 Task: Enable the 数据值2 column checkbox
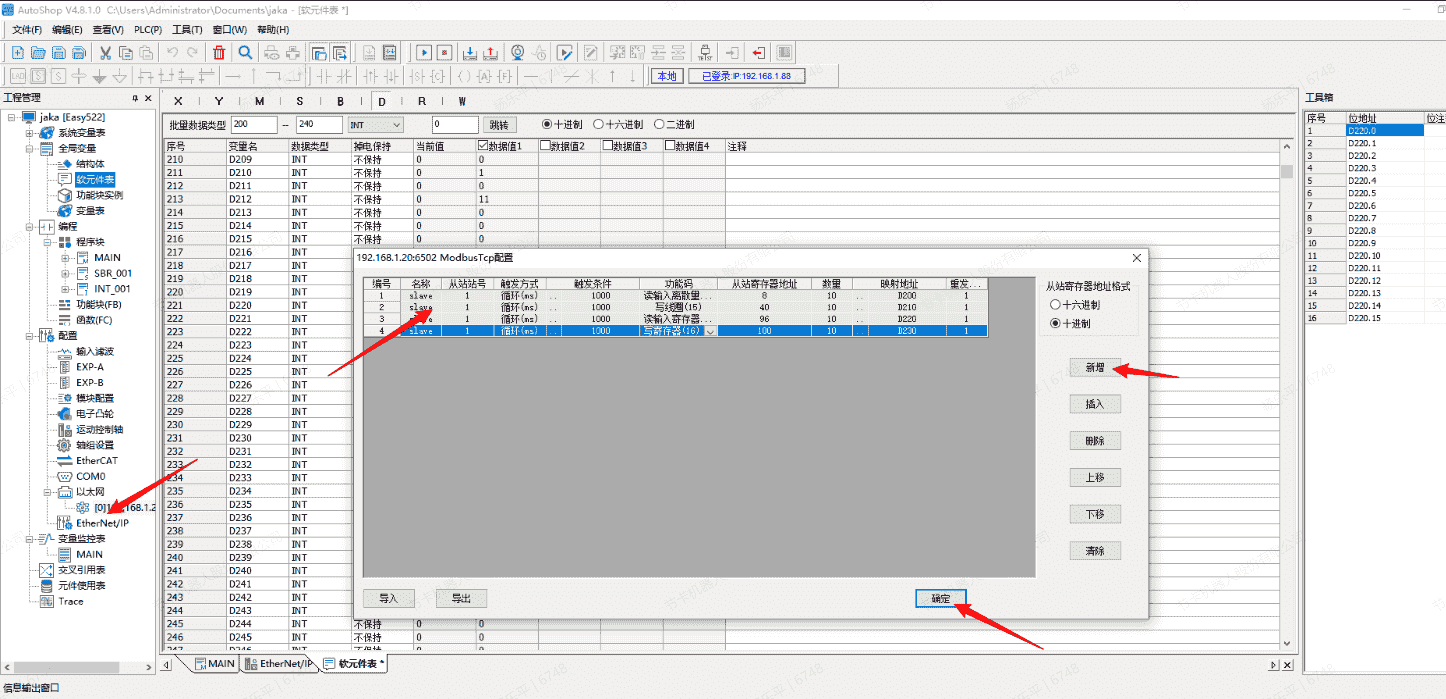pyautogui.click(x=546, y=146)
